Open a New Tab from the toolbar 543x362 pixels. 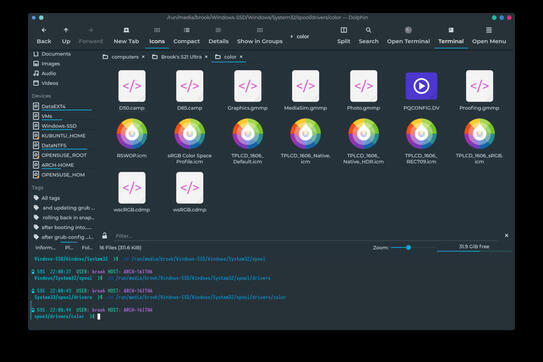[x=126, y=36]
